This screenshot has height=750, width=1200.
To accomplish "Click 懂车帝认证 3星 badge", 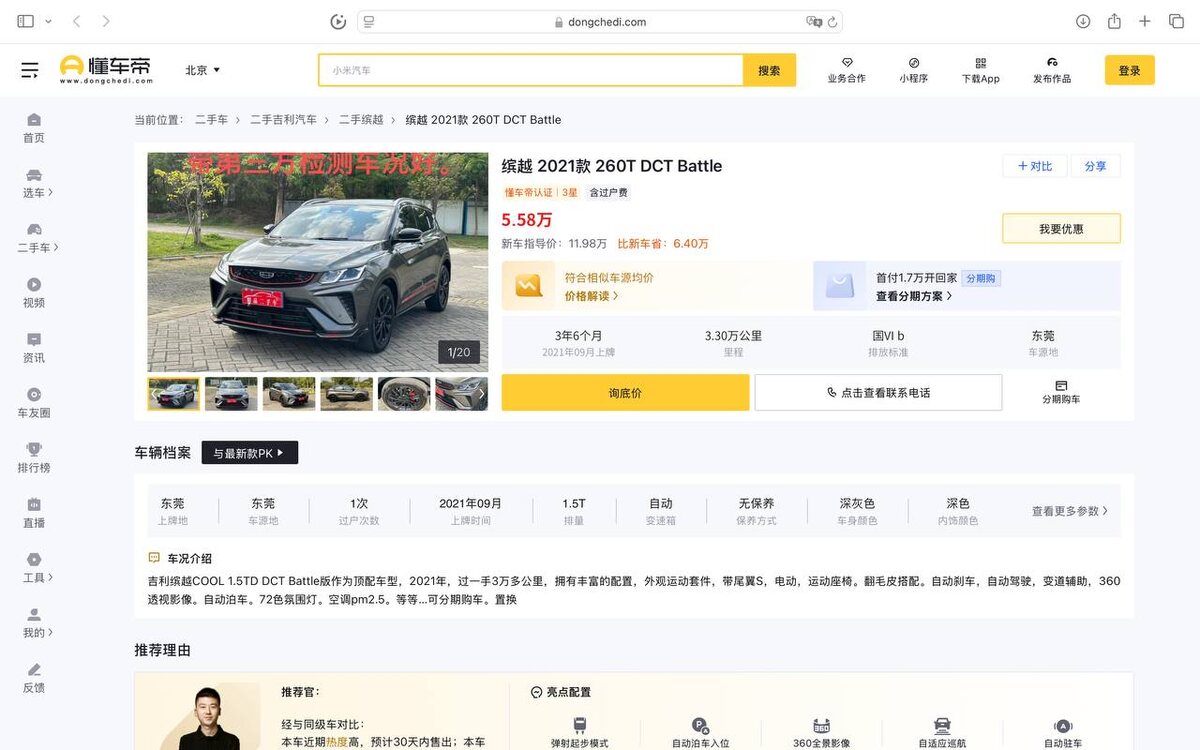I will [541, 192].
